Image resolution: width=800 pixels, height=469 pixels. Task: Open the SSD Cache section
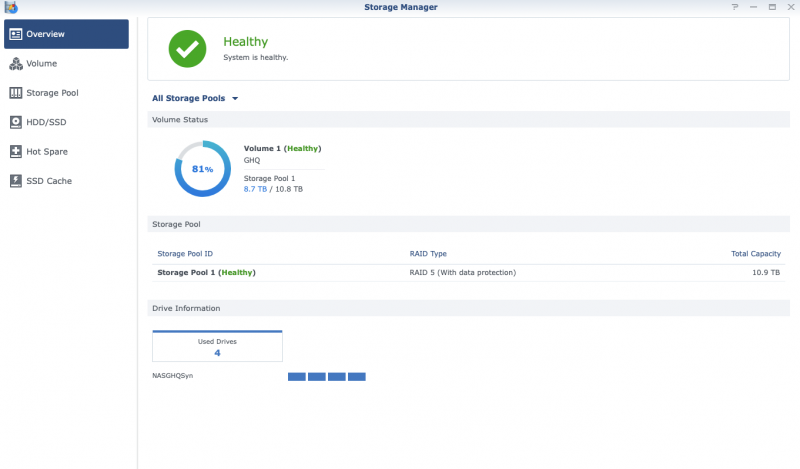(48, 181)
